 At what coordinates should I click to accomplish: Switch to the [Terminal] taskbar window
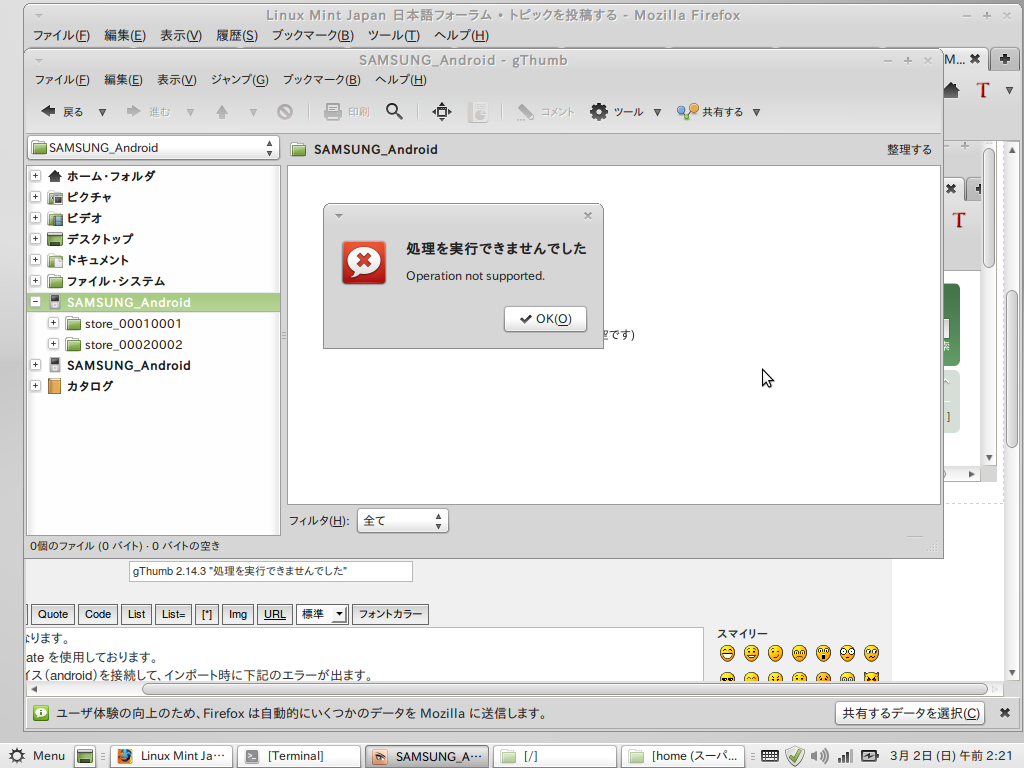tap(299, 756)
